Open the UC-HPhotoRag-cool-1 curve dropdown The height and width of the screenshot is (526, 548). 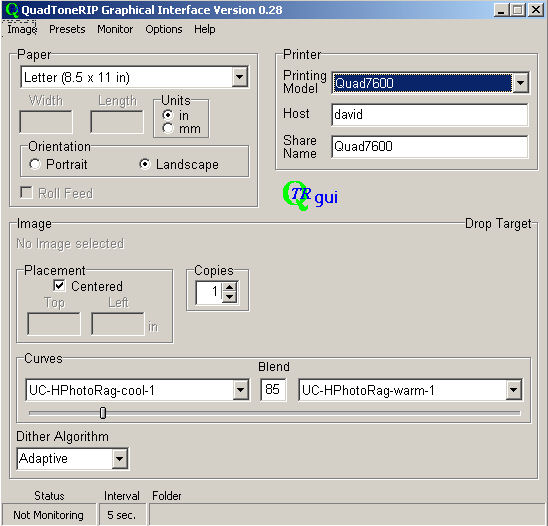coord(241,390)
